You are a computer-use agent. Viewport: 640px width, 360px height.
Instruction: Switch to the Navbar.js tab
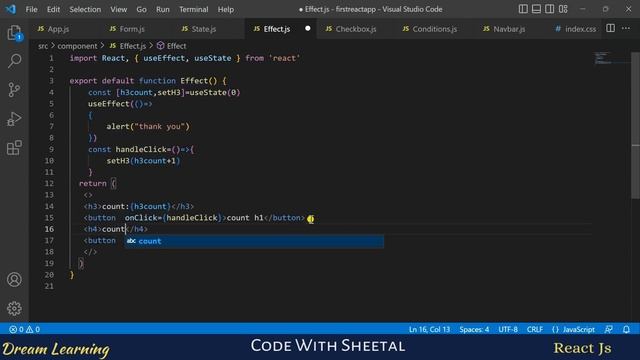[508, 29]
